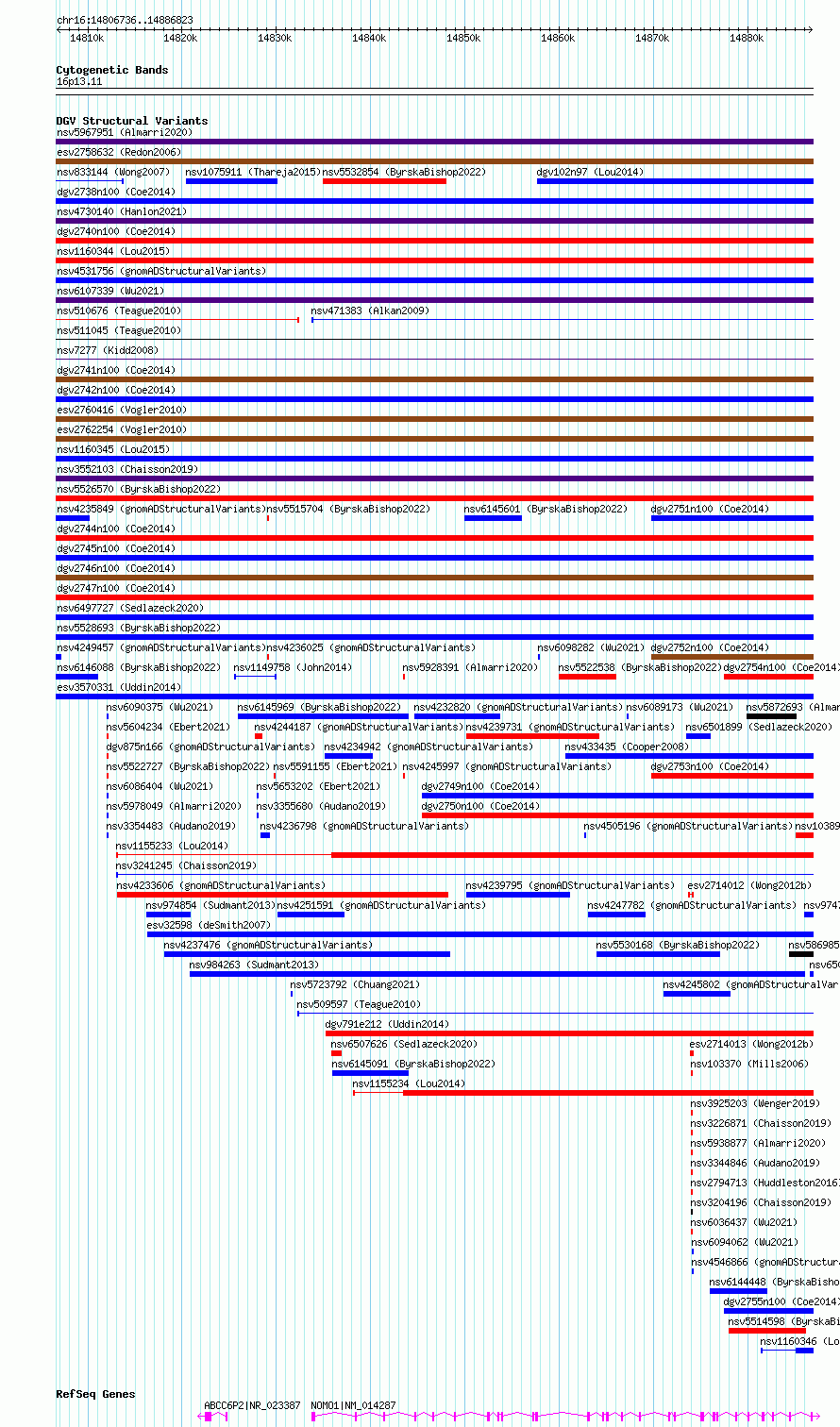Click the 14840k ruler position label
This screenshot has width=840, height=1427.
369,38
